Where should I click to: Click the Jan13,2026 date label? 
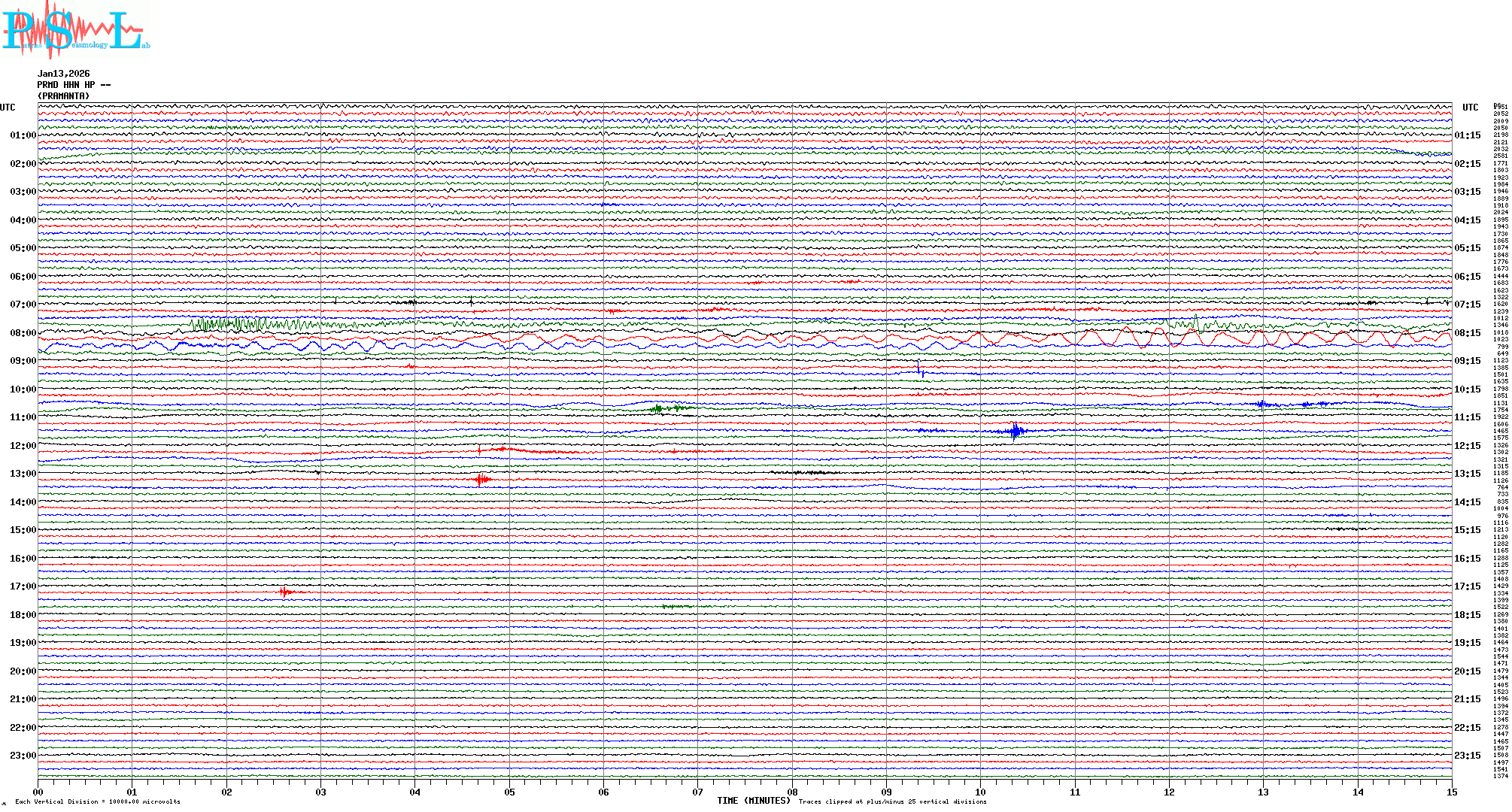click(64, 74)
